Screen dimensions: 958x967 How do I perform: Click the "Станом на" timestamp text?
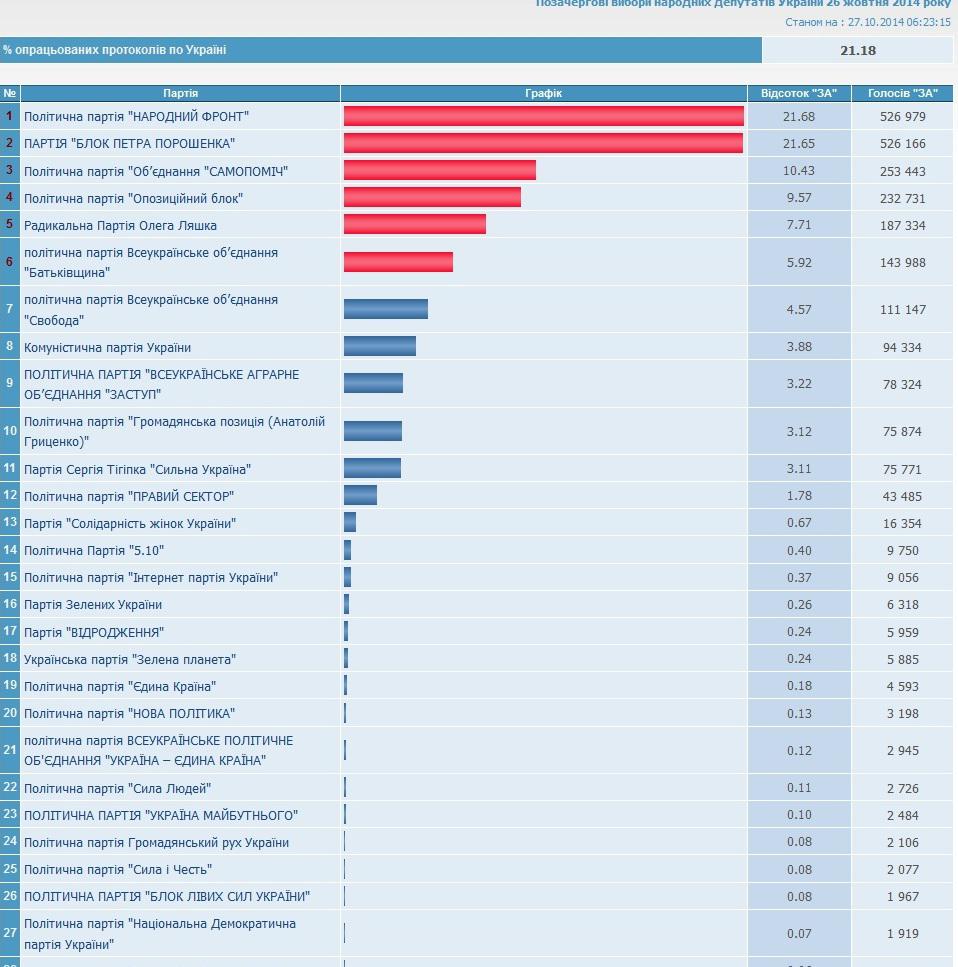[868, 22]
